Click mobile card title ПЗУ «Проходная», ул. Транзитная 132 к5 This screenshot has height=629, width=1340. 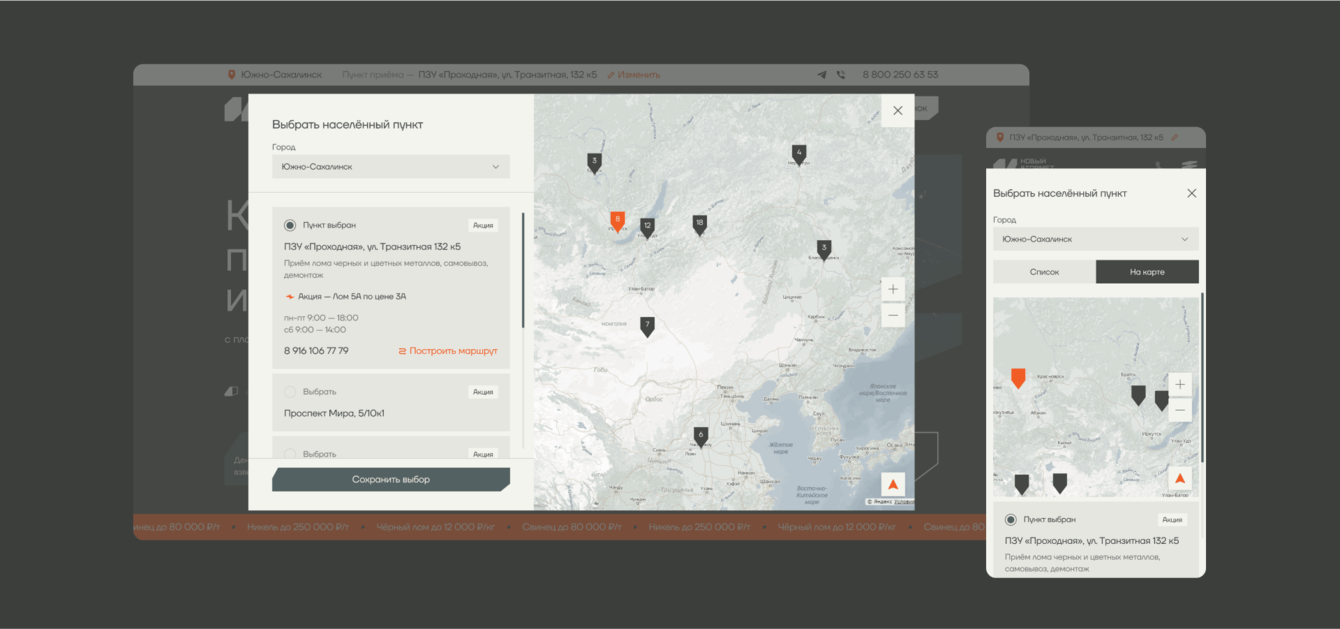click(x=1092, y=541)
